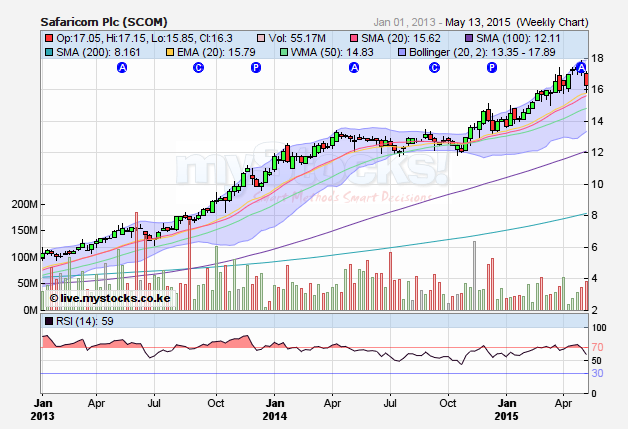Open the live.mystocks.co.ke watermark link
628x429 pixels.
(97, 299)
